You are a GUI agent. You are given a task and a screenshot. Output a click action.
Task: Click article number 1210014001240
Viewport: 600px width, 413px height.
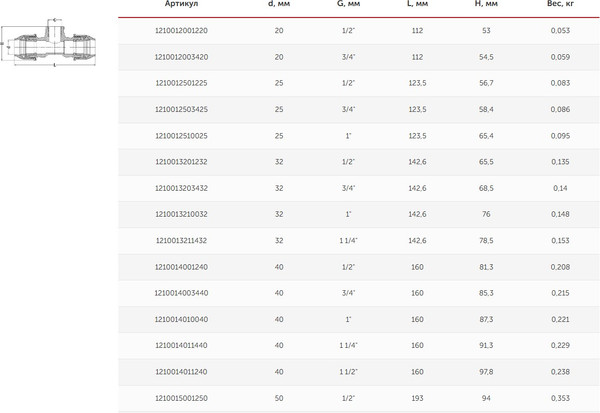tap(181, 266)
